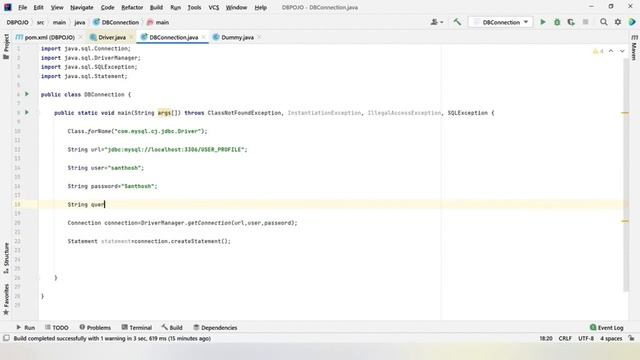Toggle tool window bars icon in status bar
Screen dimensions: 640x360
6,338
